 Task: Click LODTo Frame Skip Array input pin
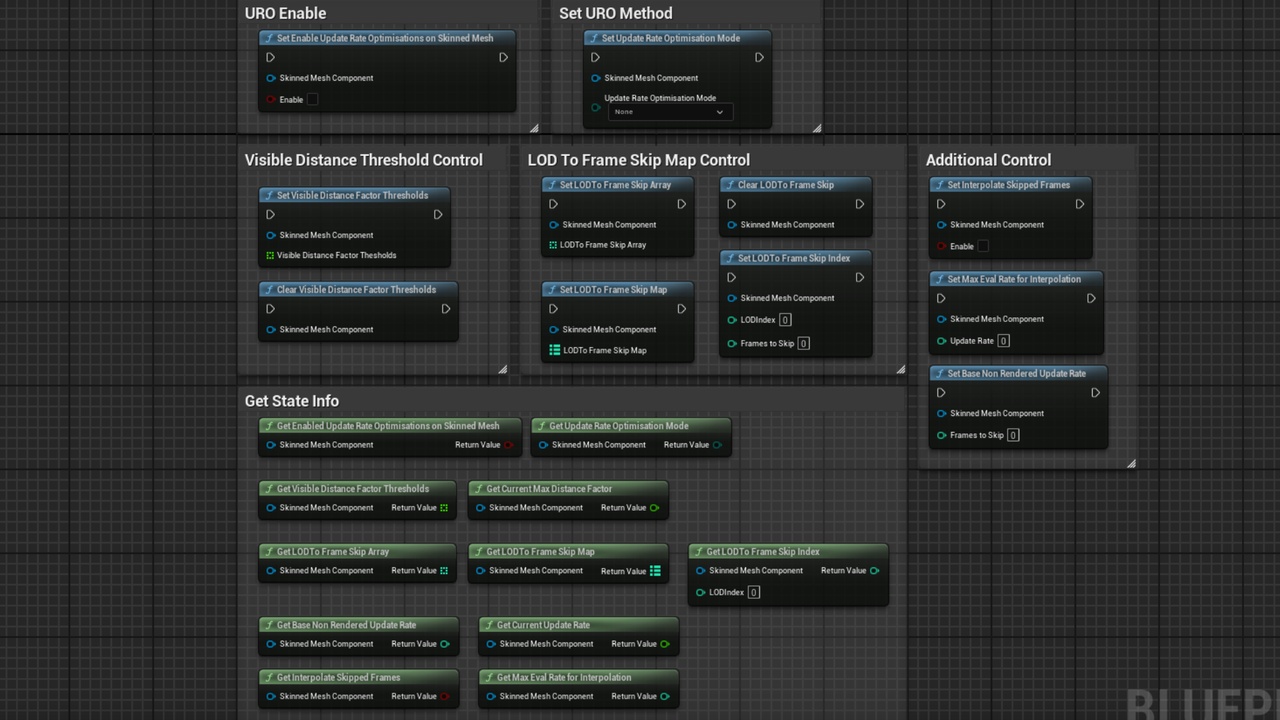pyautogui.click(x=553, y=245)
